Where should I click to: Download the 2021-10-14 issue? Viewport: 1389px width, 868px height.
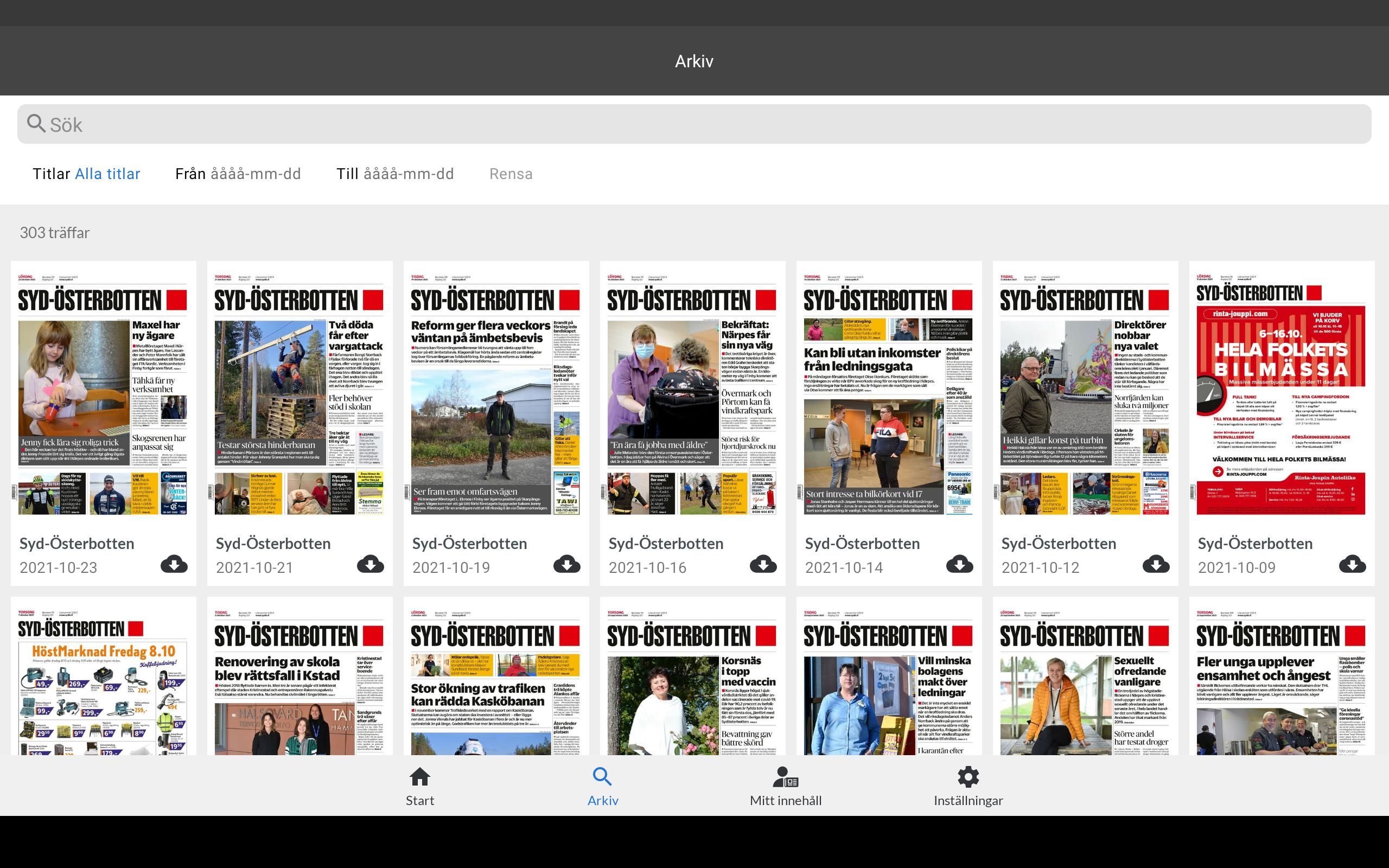tap(959, 564)
